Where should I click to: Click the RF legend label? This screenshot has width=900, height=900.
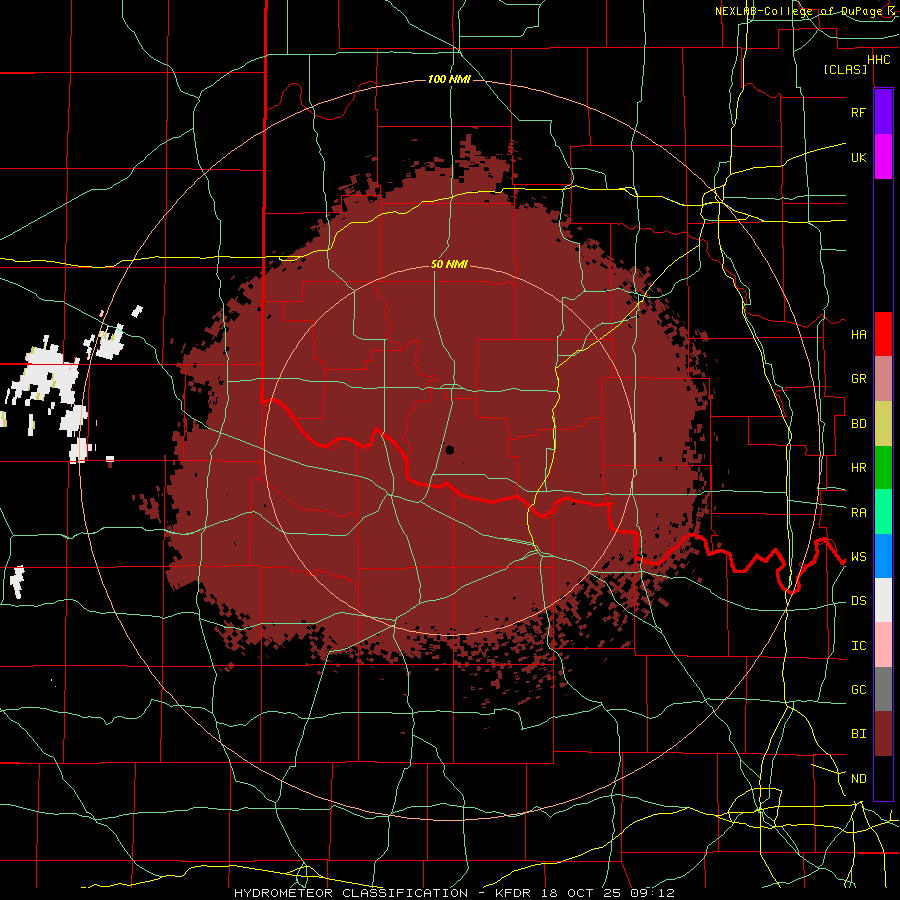point(858,112)
